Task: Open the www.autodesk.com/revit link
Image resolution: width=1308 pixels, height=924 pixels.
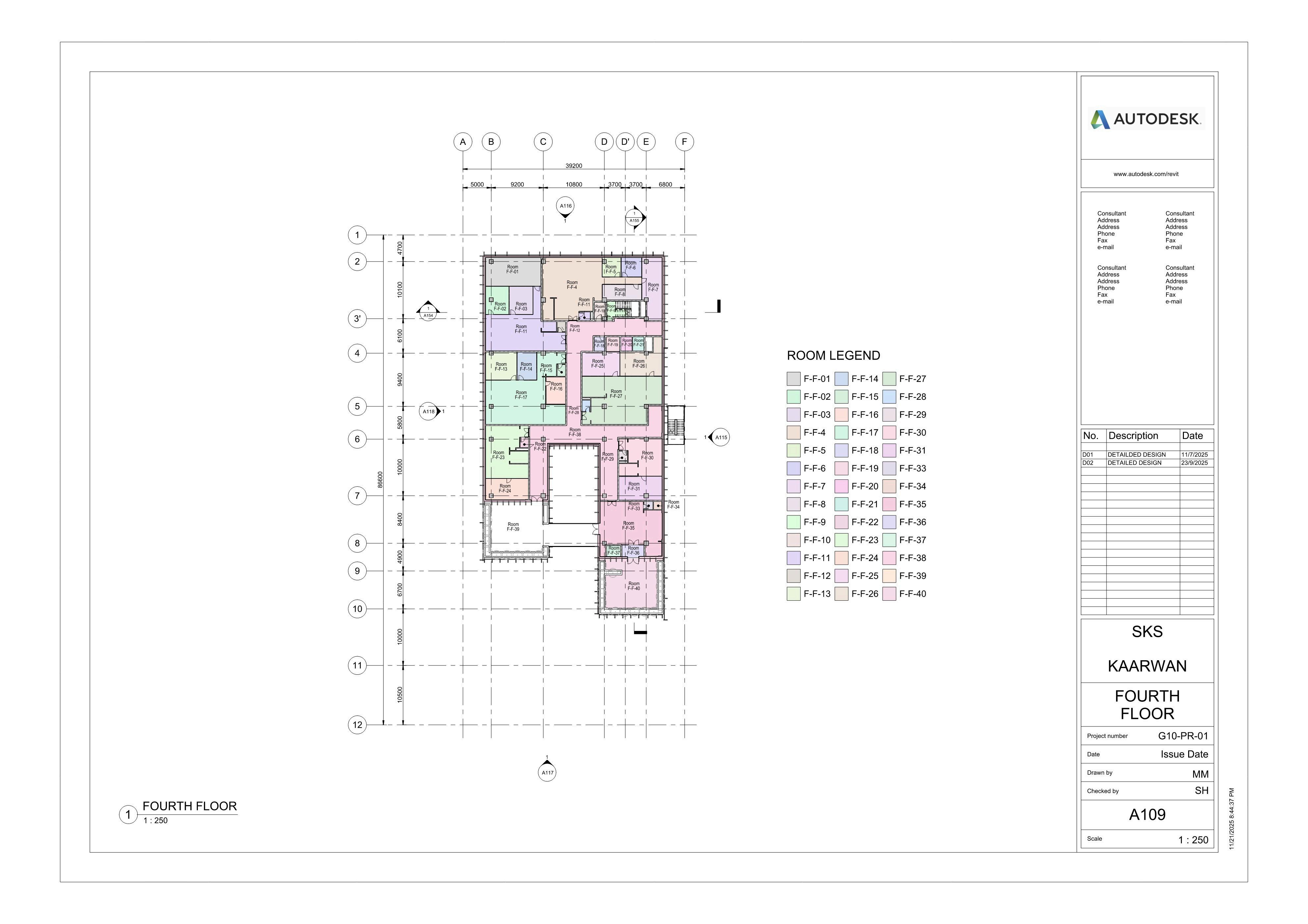Action: pos(1146,174)
